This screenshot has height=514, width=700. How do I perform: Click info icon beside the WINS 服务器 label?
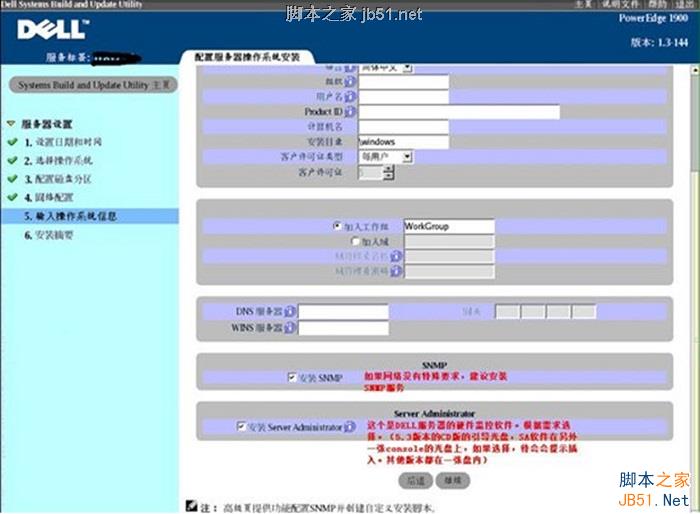tap(290, 328)
